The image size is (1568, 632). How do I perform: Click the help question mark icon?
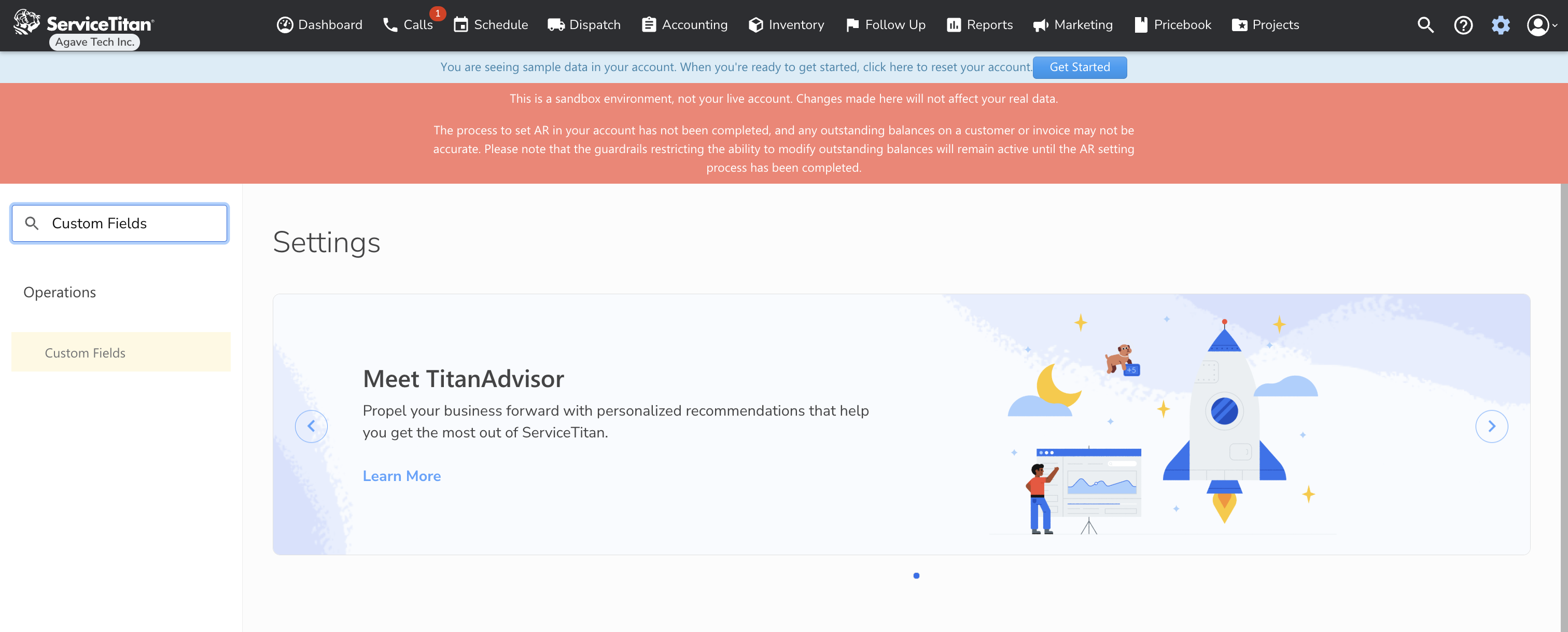(1463, 25)
